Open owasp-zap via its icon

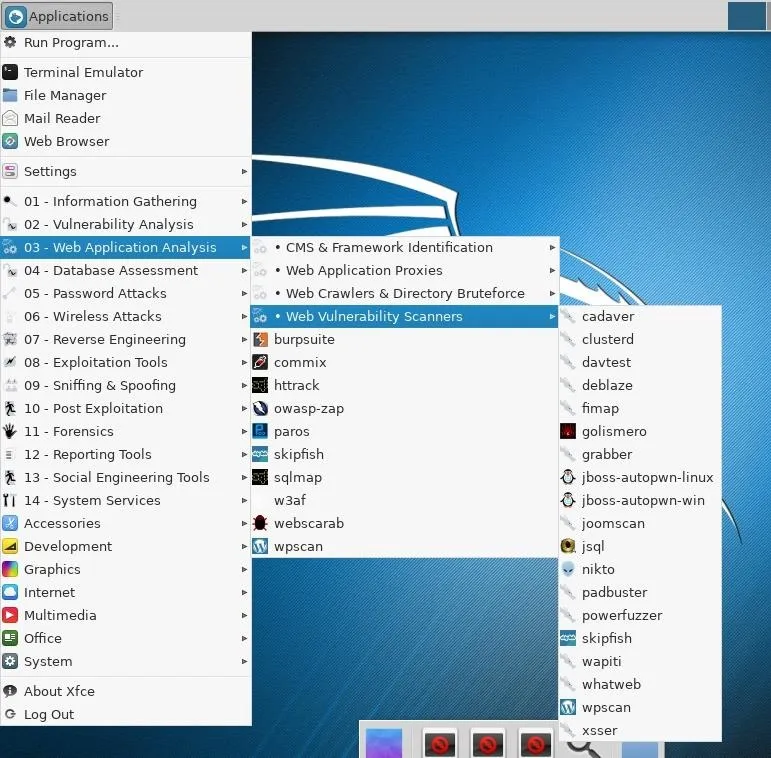click(x=260, y=408)
